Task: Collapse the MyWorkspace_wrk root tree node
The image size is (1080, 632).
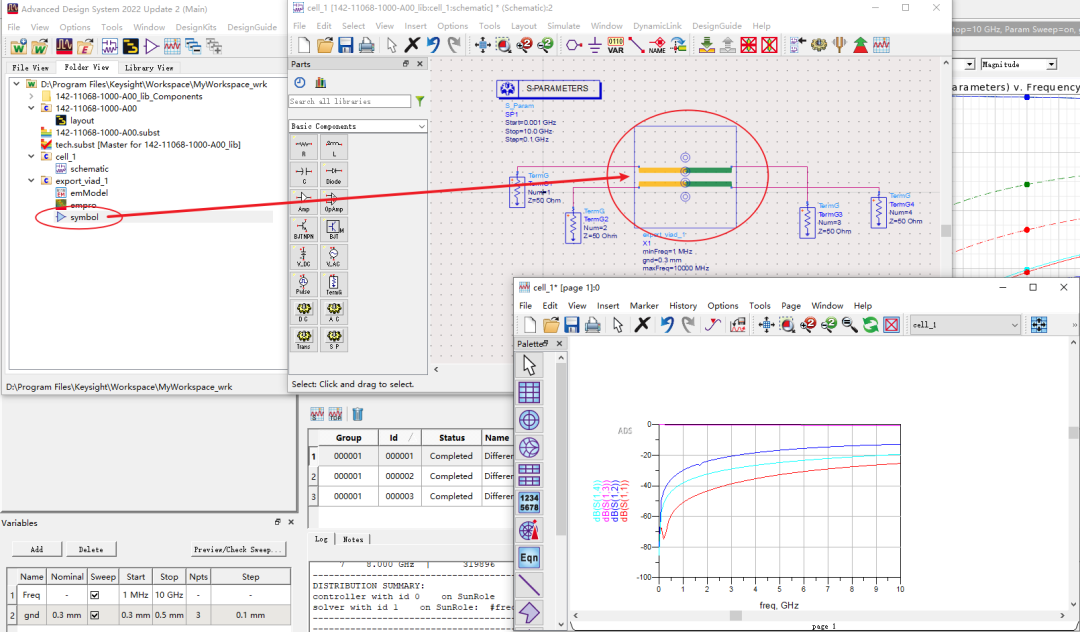Action: 17,84
